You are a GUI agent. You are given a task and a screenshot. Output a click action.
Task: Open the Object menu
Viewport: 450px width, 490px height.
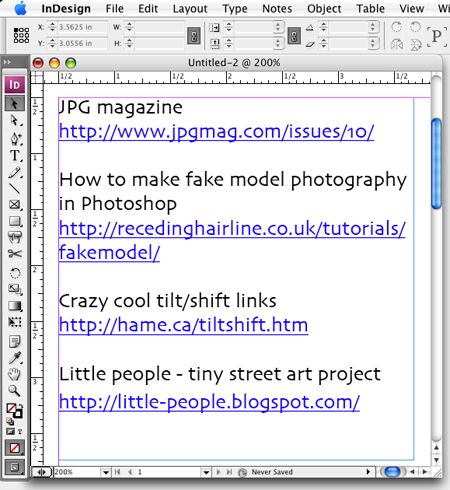point(324,8)
